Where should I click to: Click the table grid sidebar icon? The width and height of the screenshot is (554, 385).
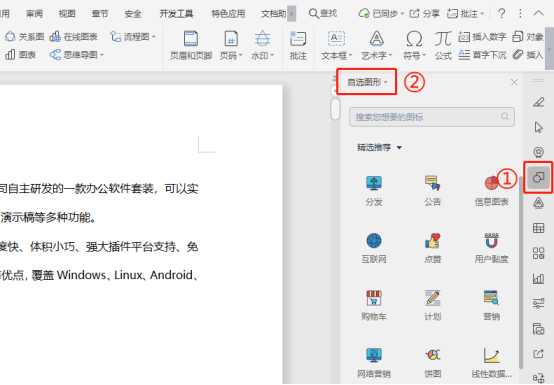tap(538, 228)
